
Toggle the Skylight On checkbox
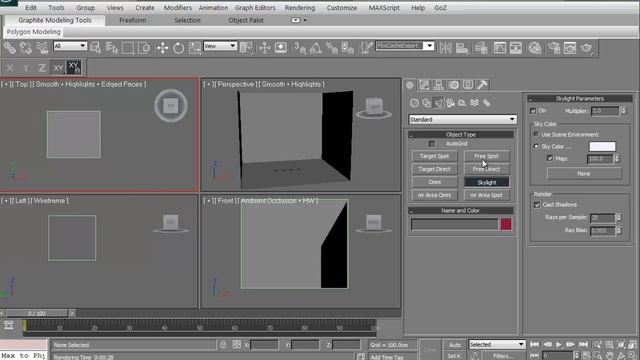[533, 111]
